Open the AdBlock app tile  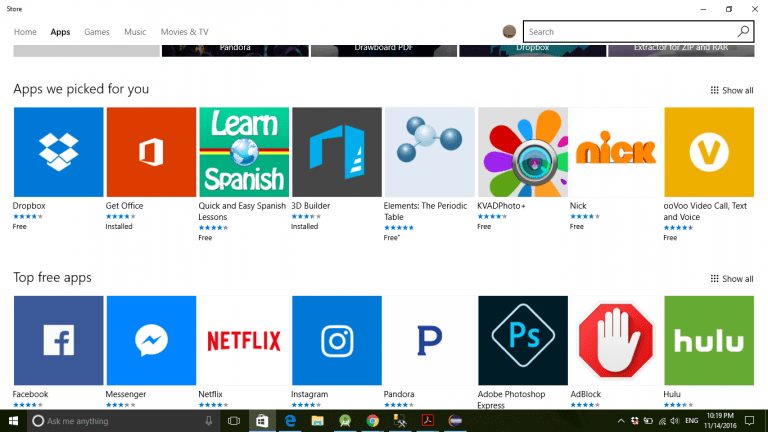[x=615, y=340]
